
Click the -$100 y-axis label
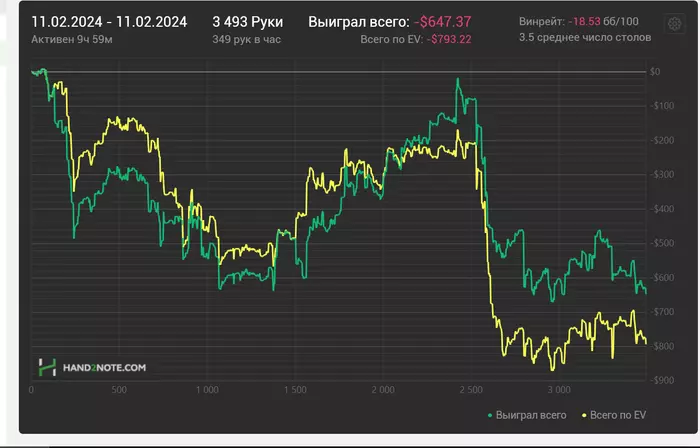[662, 106]
